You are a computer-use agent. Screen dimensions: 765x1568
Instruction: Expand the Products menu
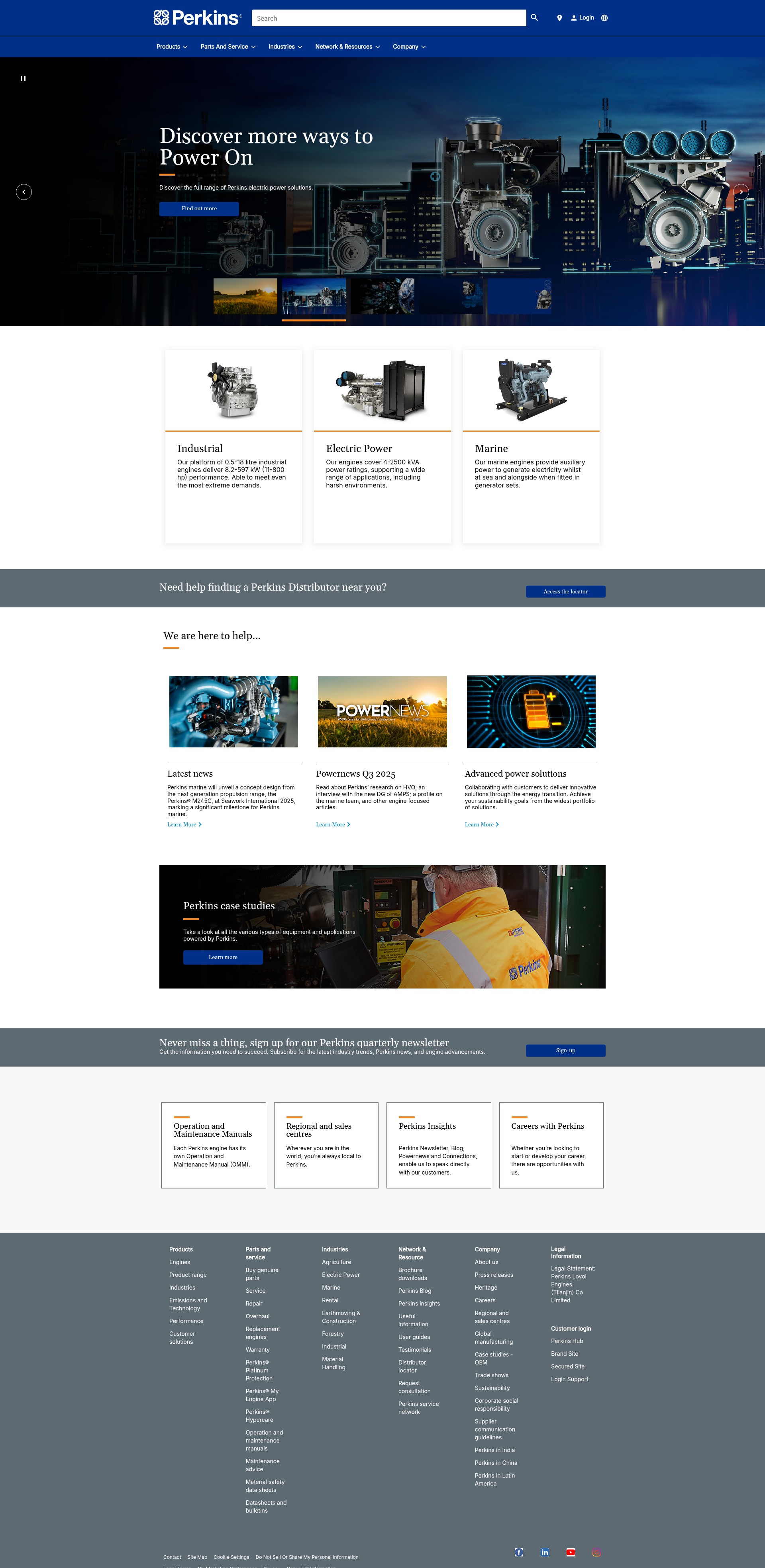click(172, 47)
